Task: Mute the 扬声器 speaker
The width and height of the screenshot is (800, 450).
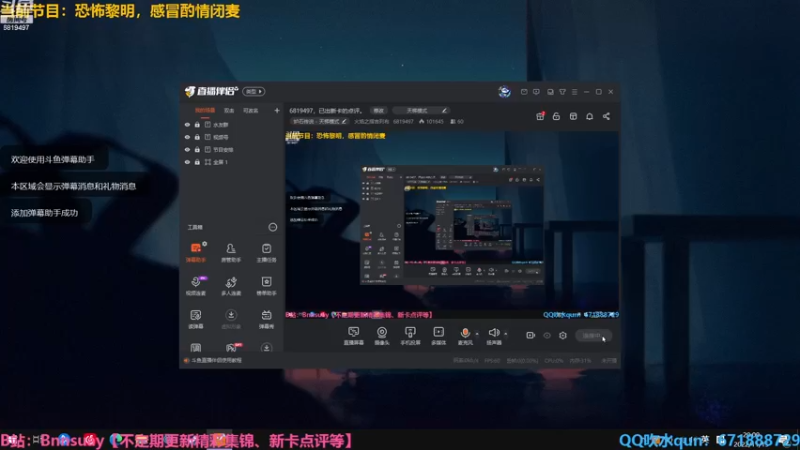Action: click(x=493, y=336)
